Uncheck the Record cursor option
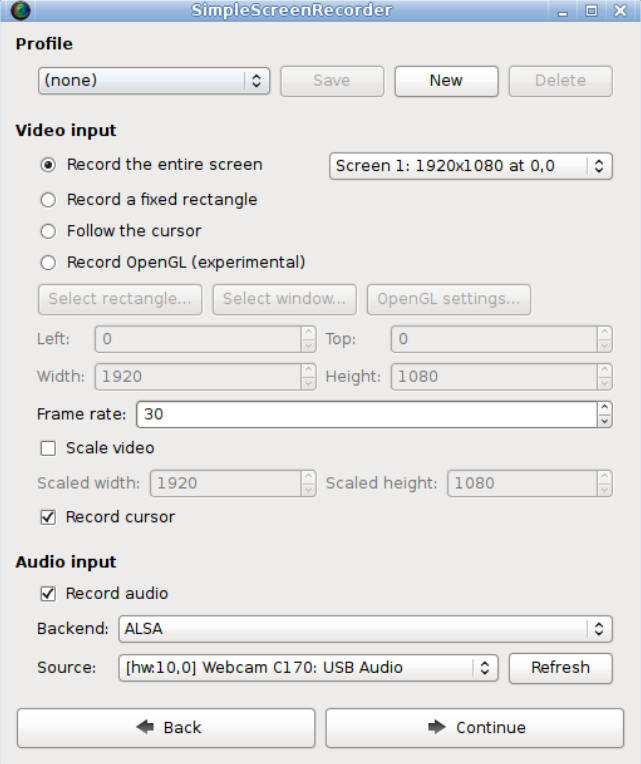 click(x=48, y=517)
